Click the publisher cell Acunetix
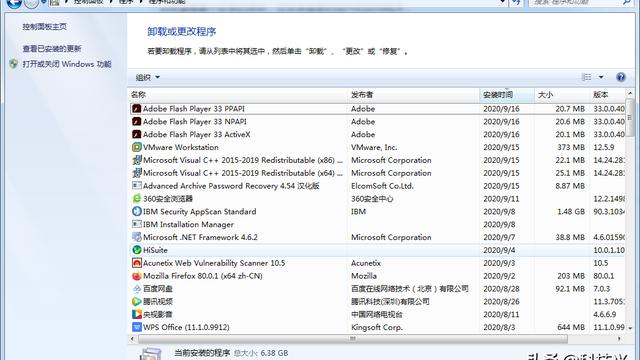The image size is (640, 360). click(366, 263)
